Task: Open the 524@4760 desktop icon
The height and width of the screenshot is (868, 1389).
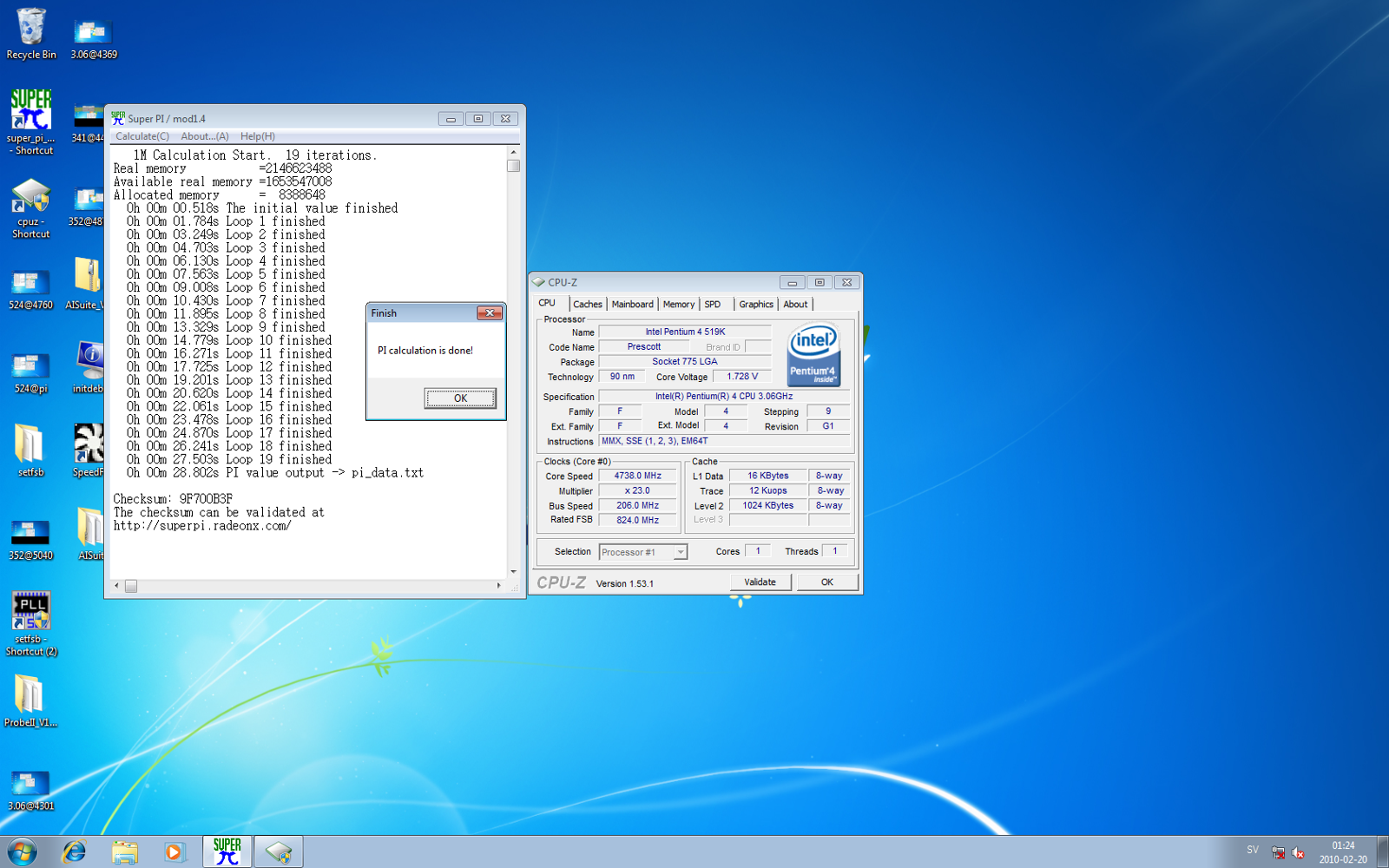Action: [31, 290]
